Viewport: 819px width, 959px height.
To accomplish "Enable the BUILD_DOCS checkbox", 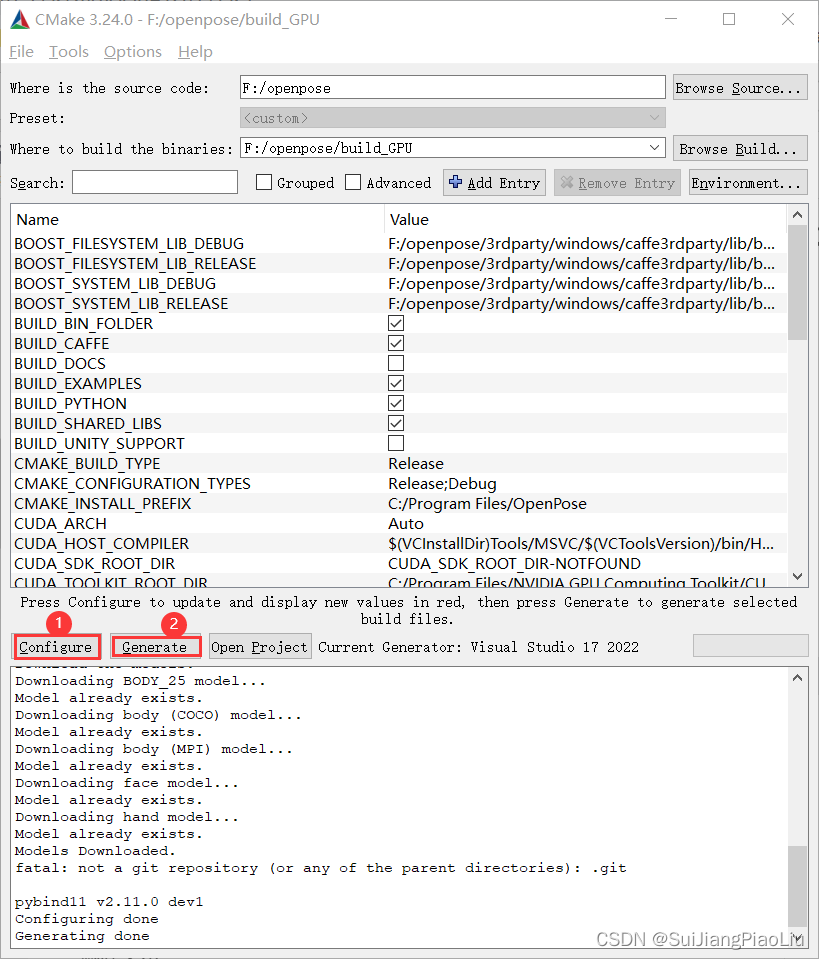I will click(396, 363).
